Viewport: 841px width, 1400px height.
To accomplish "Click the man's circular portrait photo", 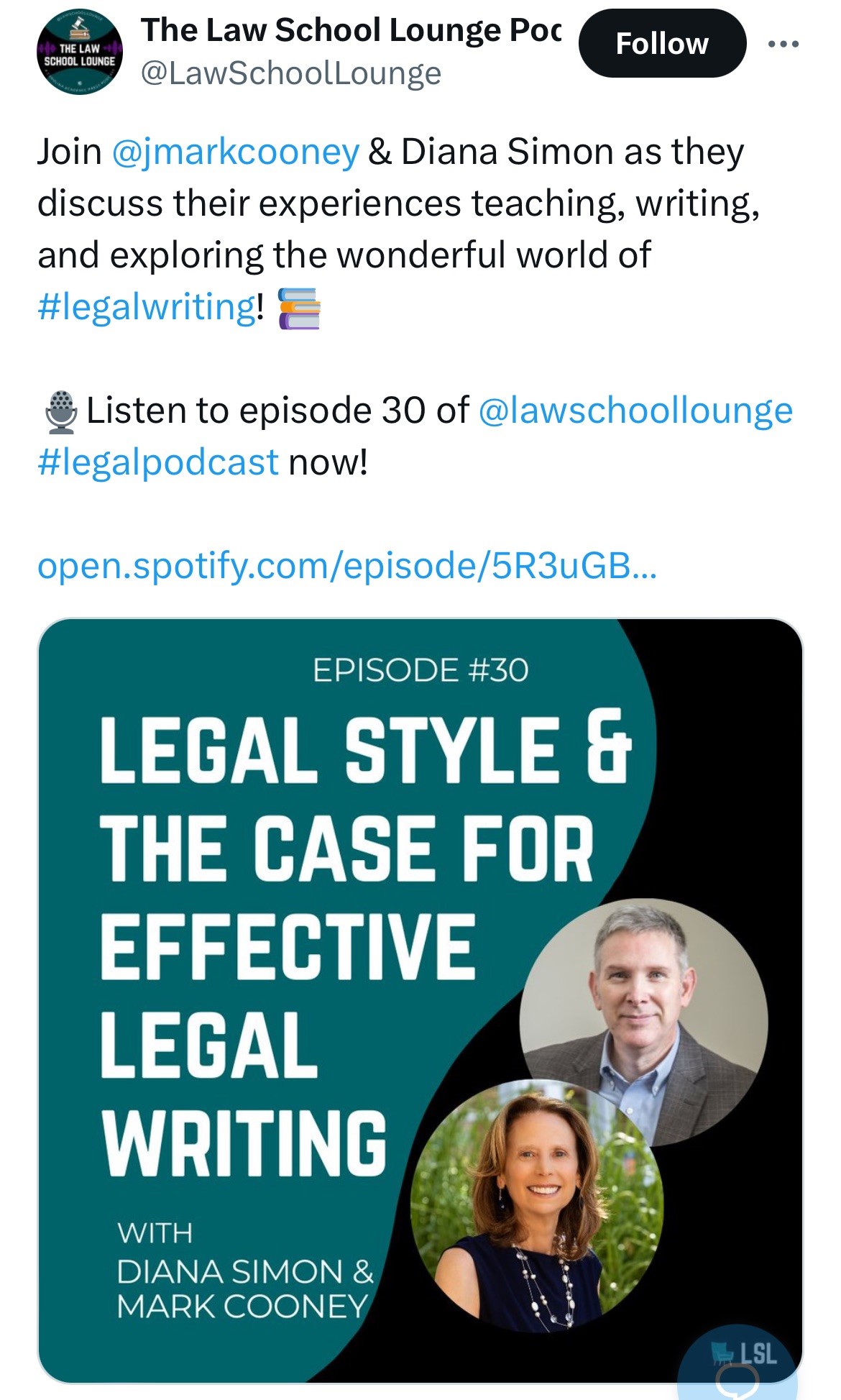I will [x=644, y=1020].
